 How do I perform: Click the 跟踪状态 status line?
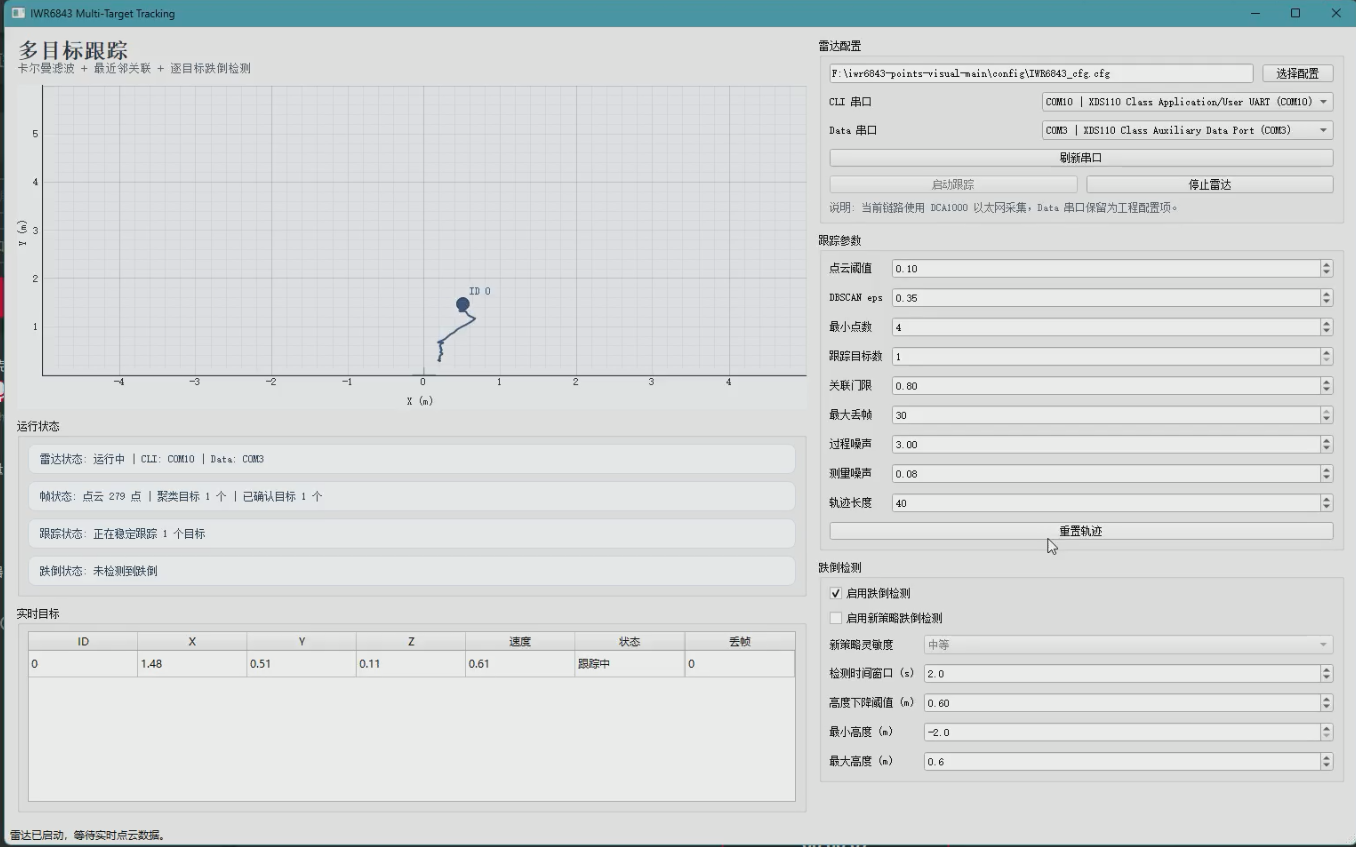coord(412,534)
